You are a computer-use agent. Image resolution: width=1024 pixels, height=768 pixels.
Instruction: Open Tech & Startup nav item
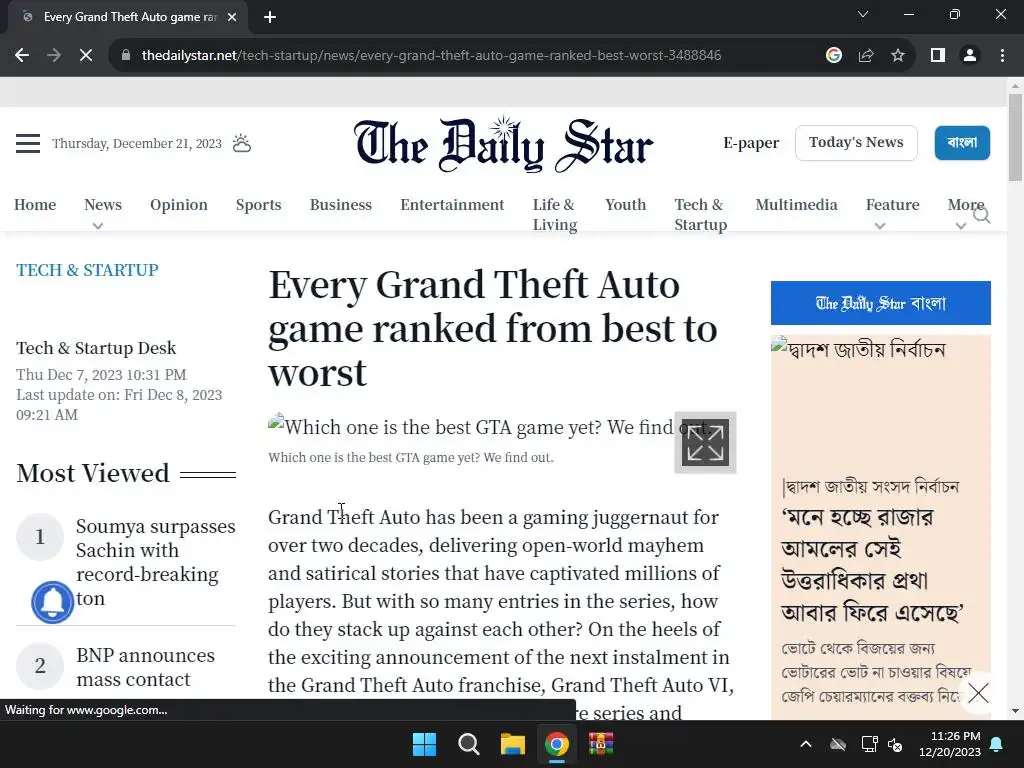point(701,214)
